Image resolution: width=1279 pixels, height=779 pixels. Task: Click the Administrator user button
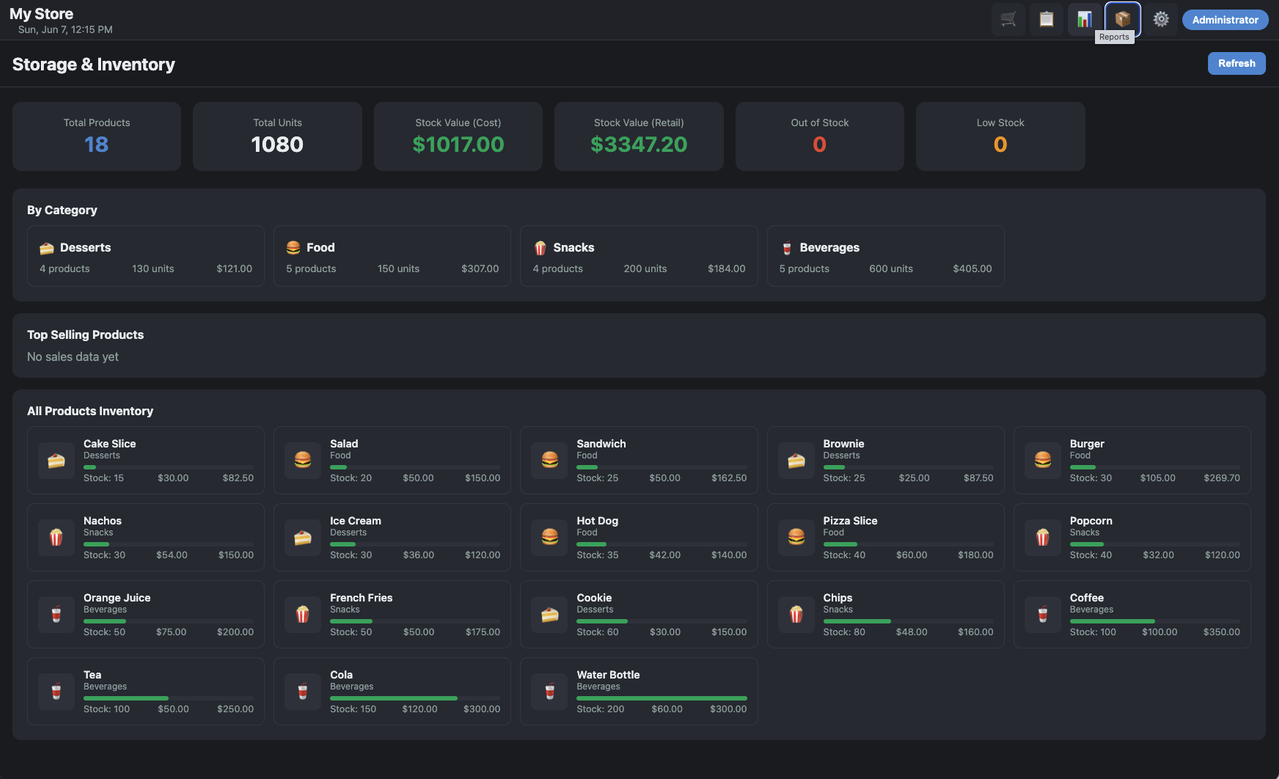coord(1225,20)
